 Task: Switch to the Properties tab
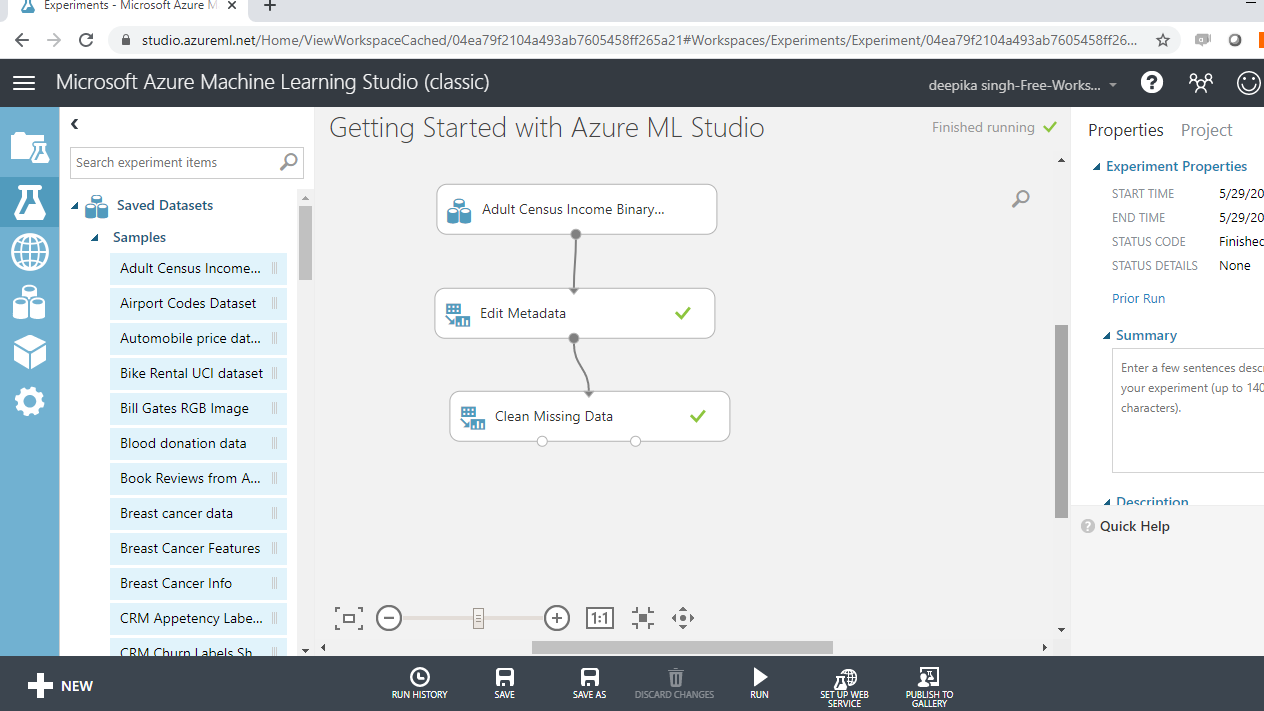[x=1126, y=130]
